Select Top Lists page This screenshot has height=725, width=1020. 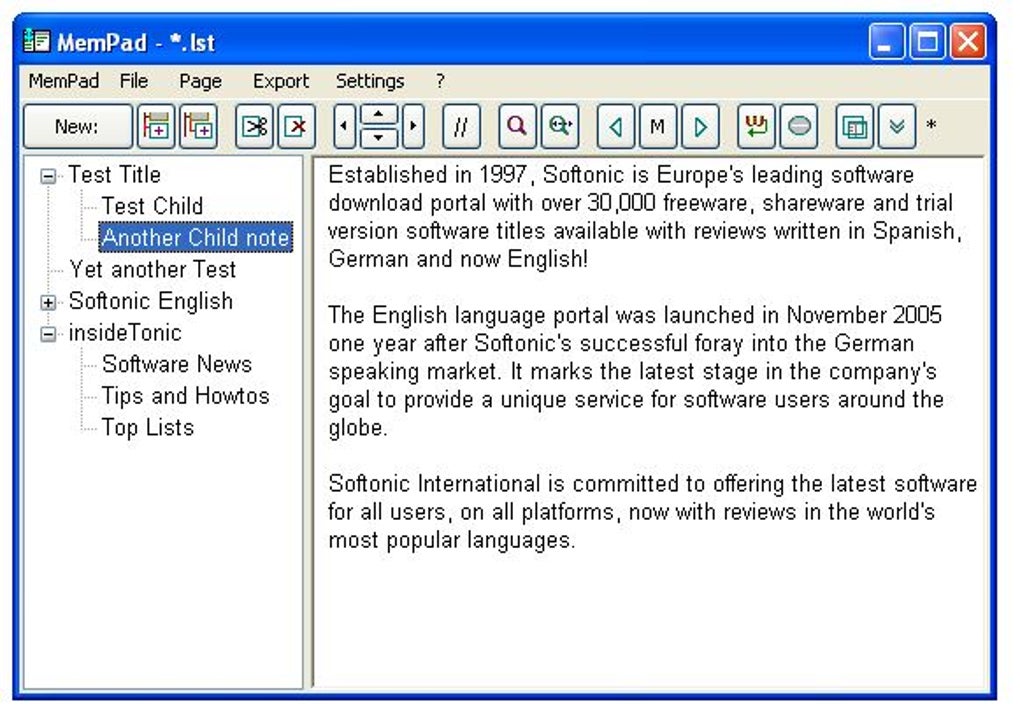click(148, 428)
